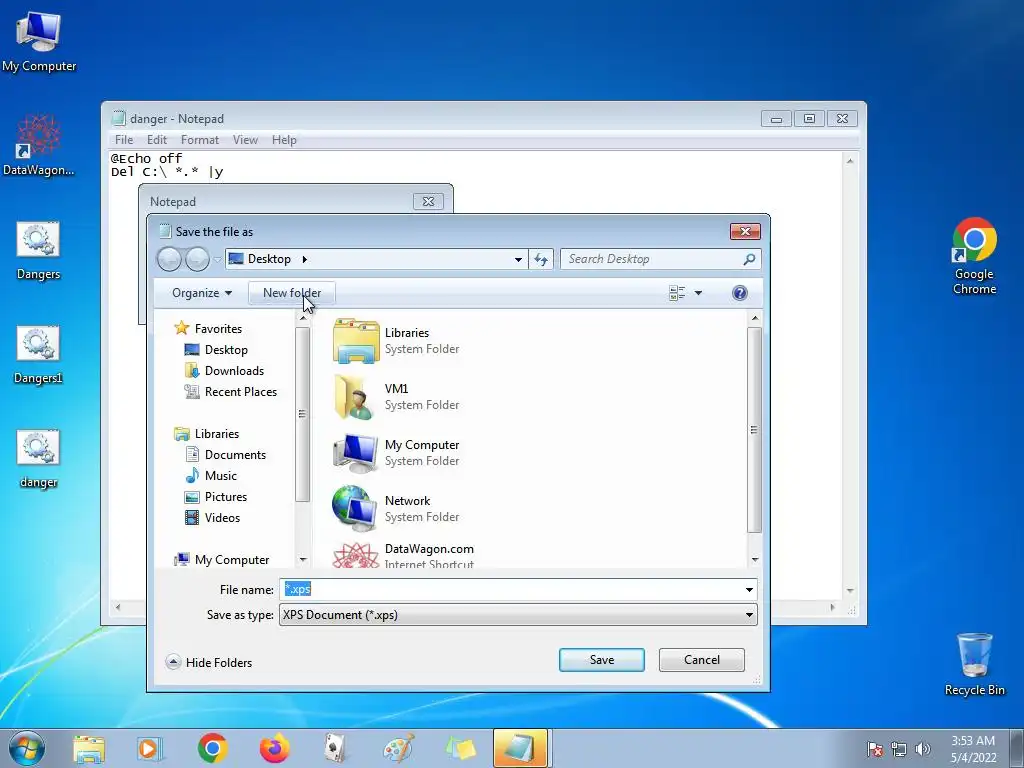
Task: Select Libraries in the navigation pane
Action: [207, 434]
